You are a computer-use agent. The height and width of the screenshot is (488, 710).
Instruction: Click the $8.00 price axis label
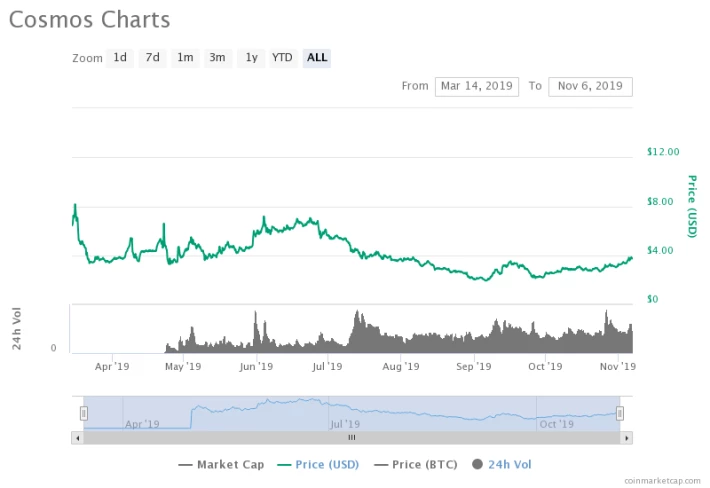(x=660, y=201)
